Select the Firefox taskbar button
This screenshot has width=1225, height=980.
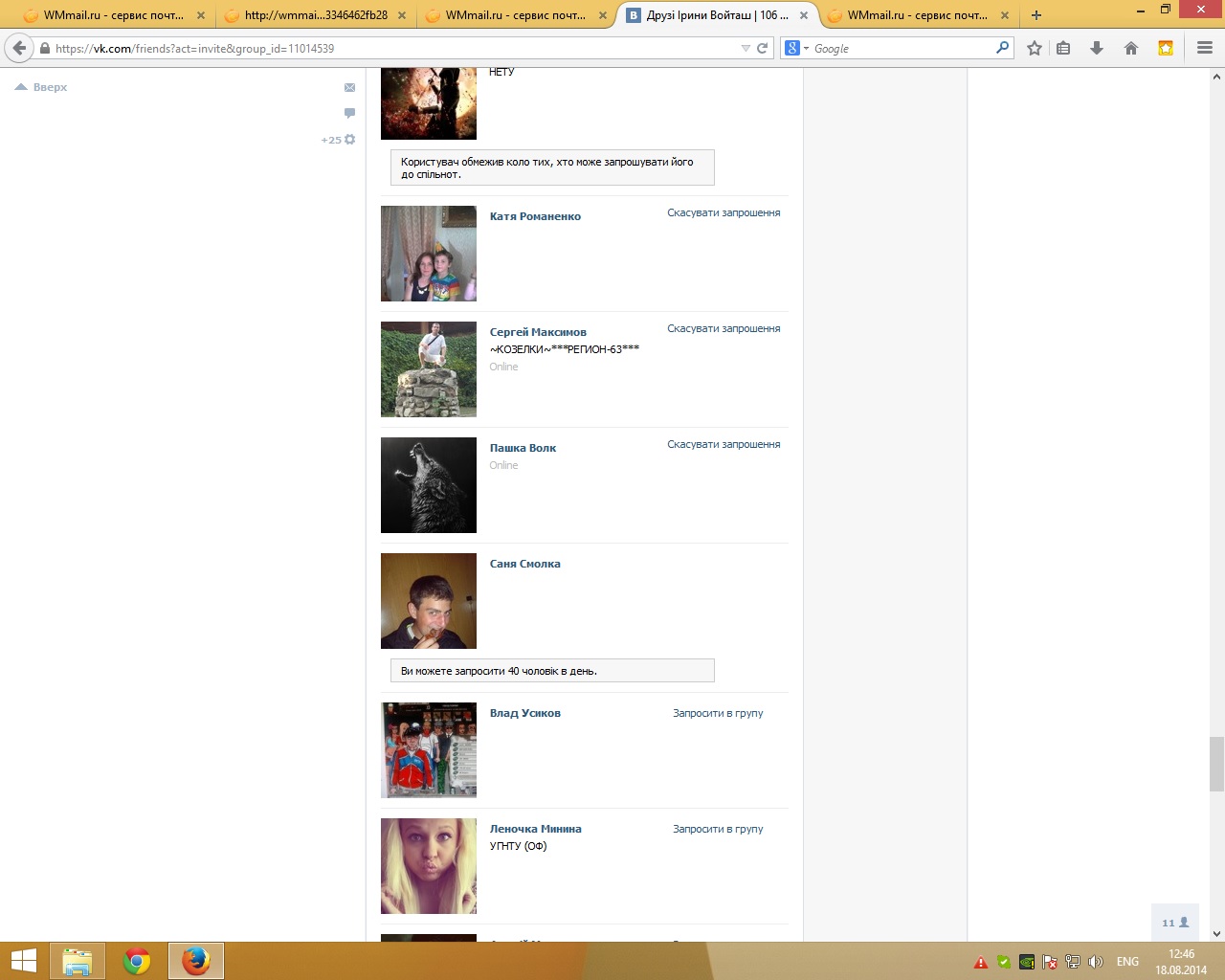click(196, 961)
